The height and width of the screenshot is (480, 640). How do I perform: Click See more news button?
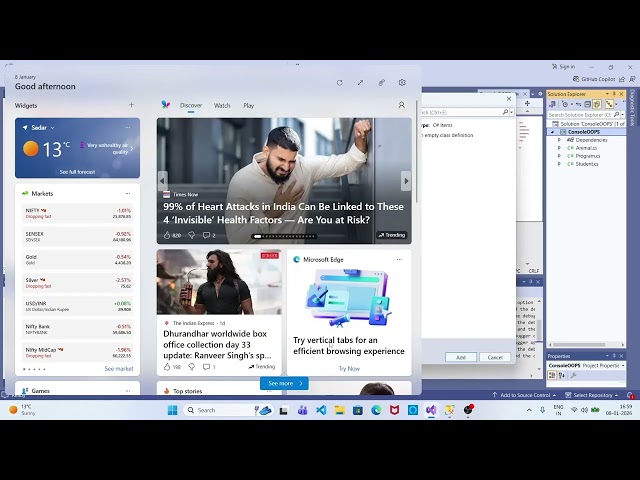coord(284,383)
